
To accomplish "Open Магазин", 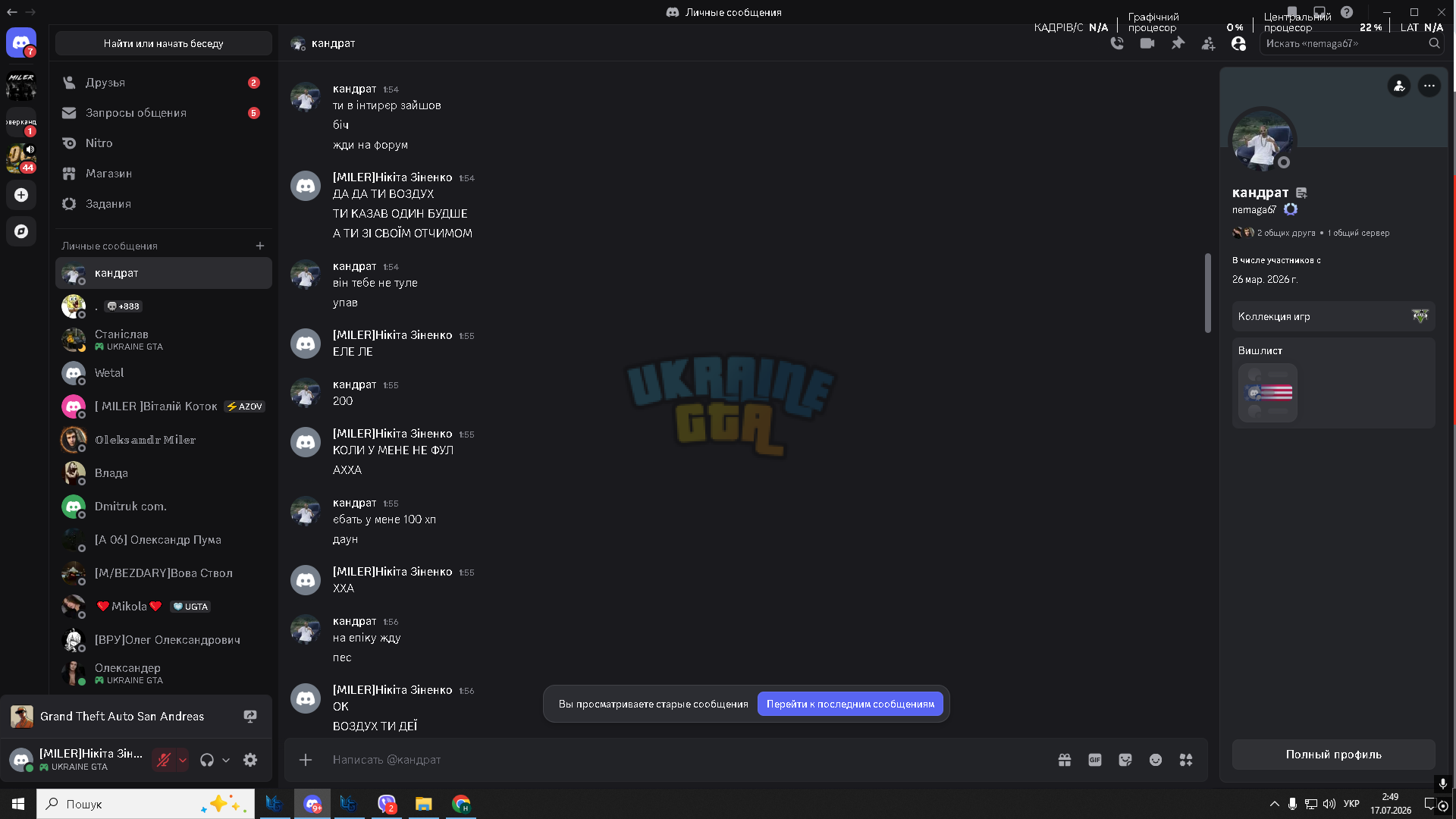I will click(164, 174).
